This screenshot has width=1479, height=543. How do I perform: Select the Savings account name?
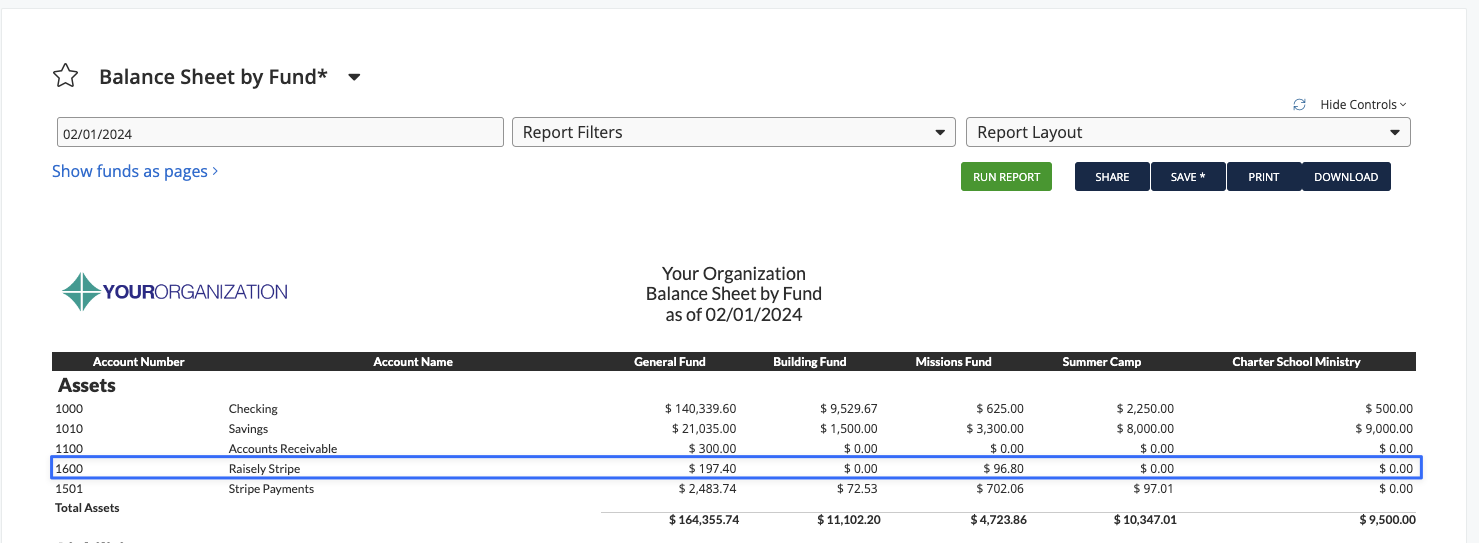pyautogui.click(x=249, y=429)
